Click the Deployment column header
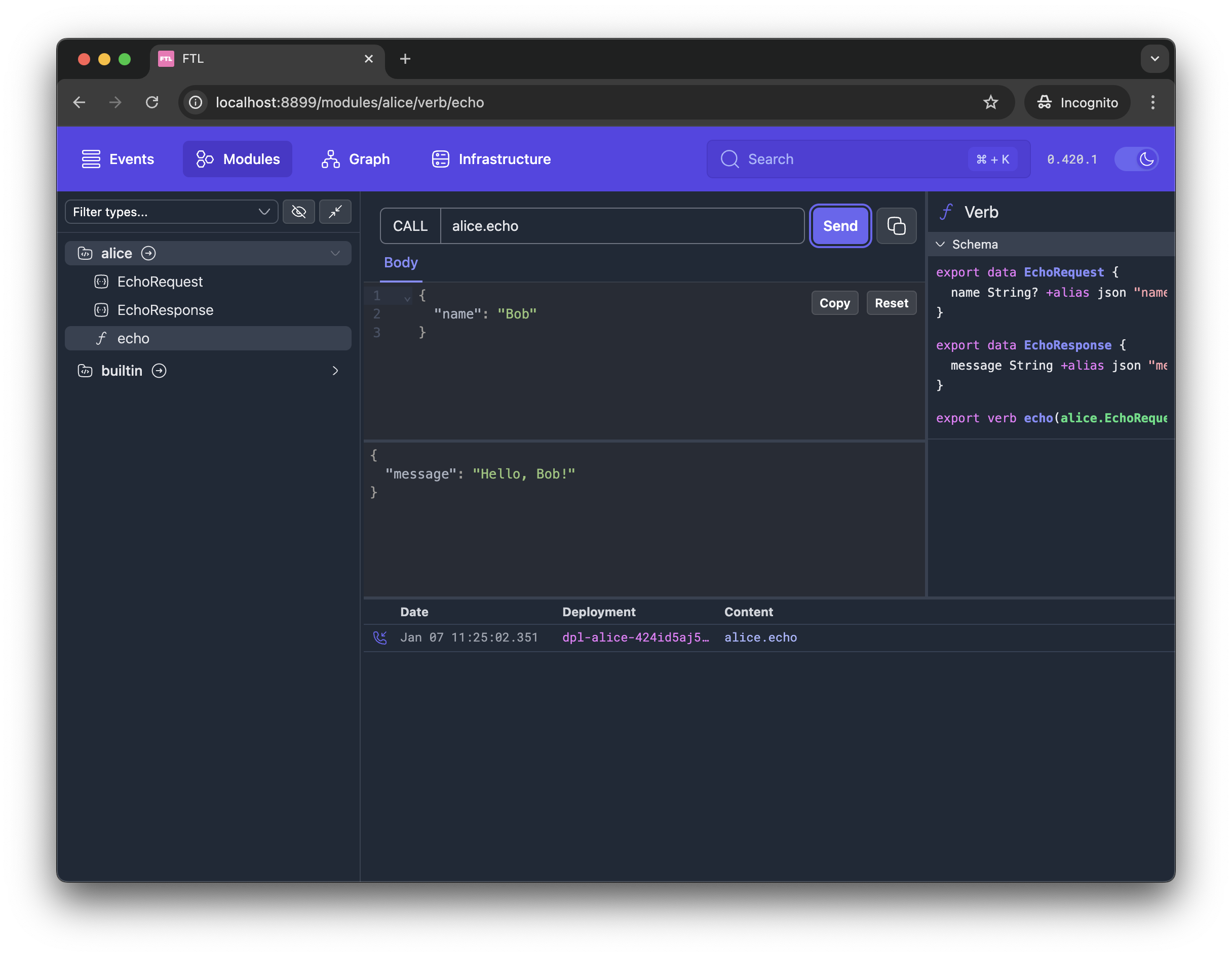 coord(598,612)
